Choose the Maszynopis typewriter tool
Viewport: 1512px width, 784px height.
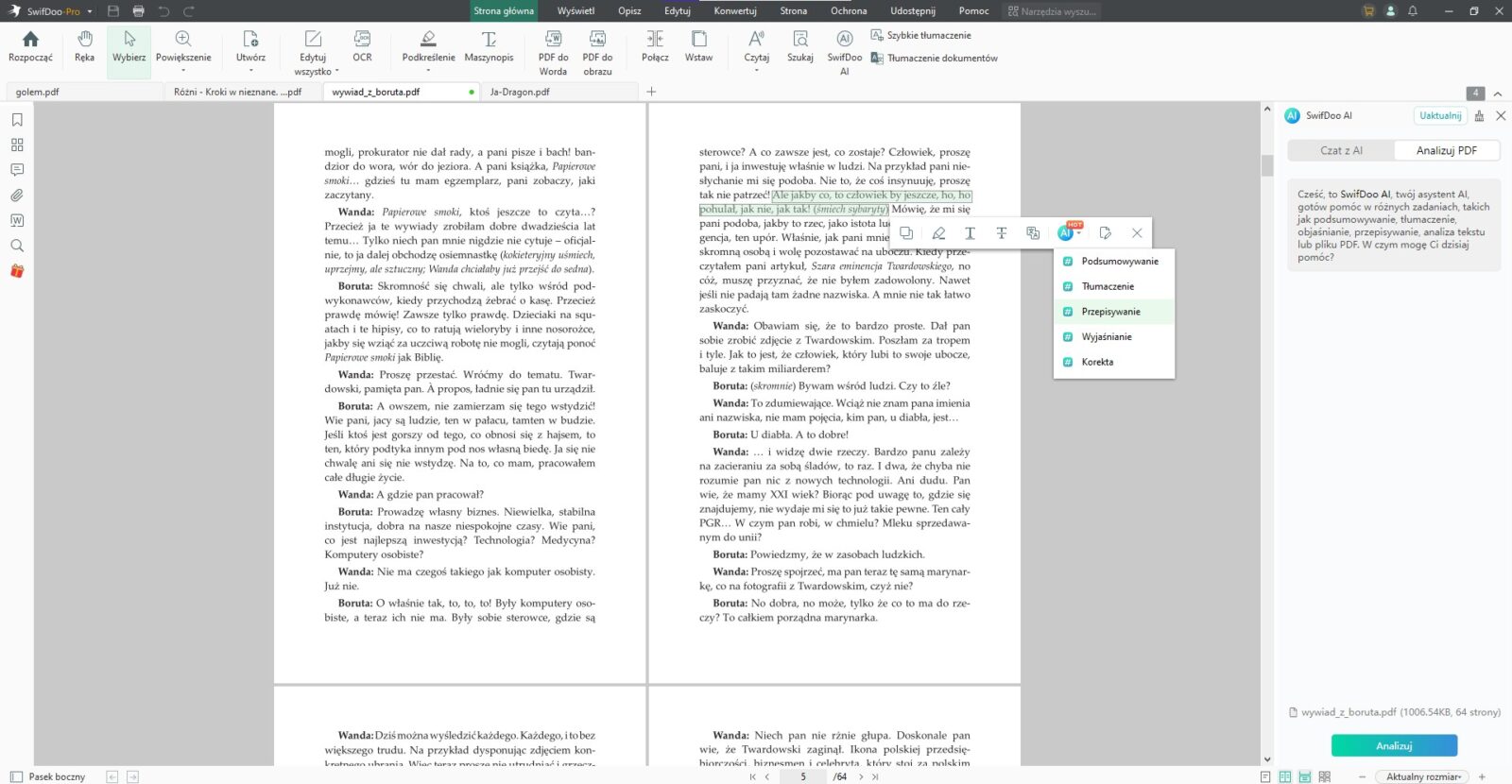tap(489, 47)
